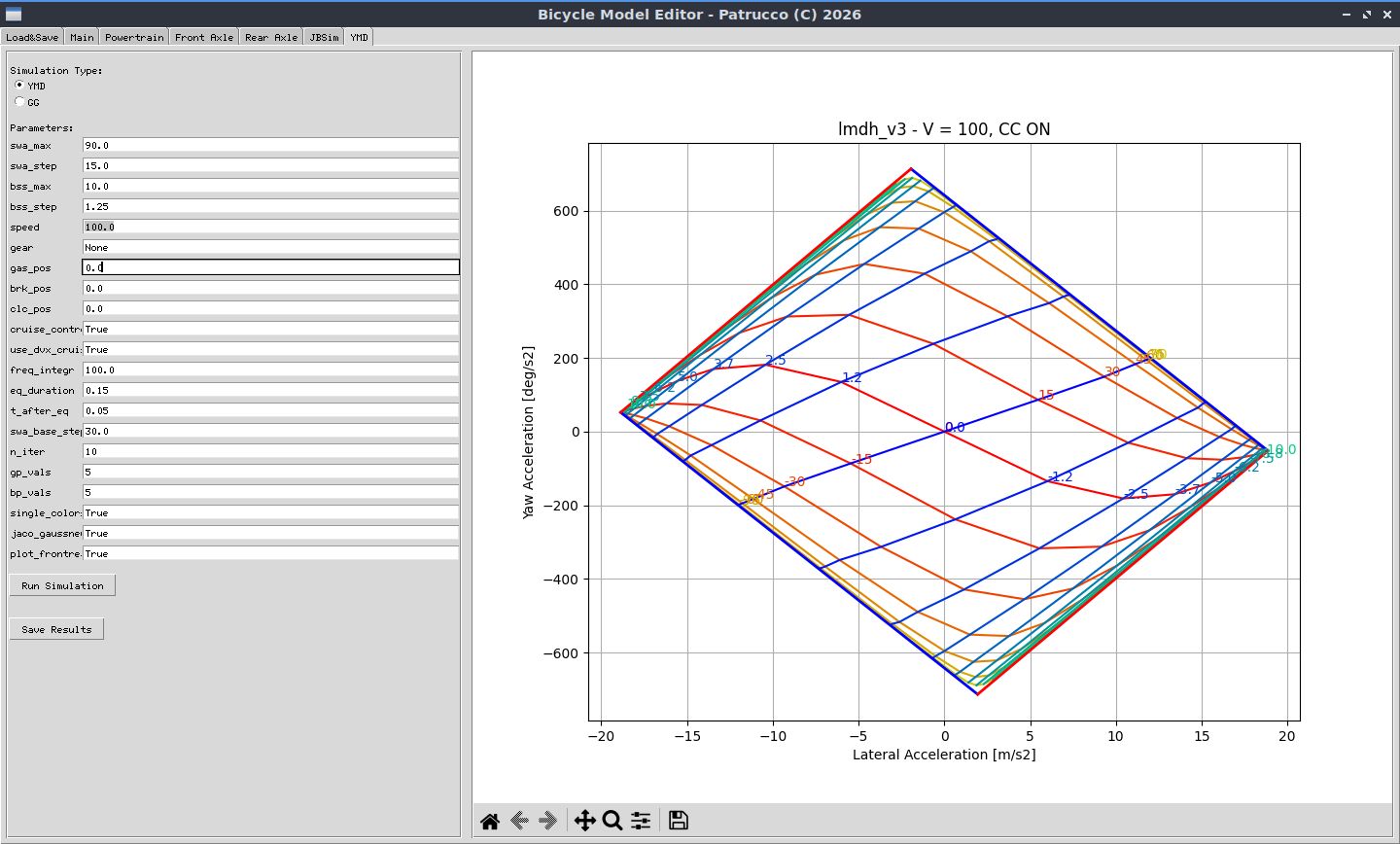The image size is (1400, 844).
Task: Switch to the Load&Save tab
Action: (32, 37)
